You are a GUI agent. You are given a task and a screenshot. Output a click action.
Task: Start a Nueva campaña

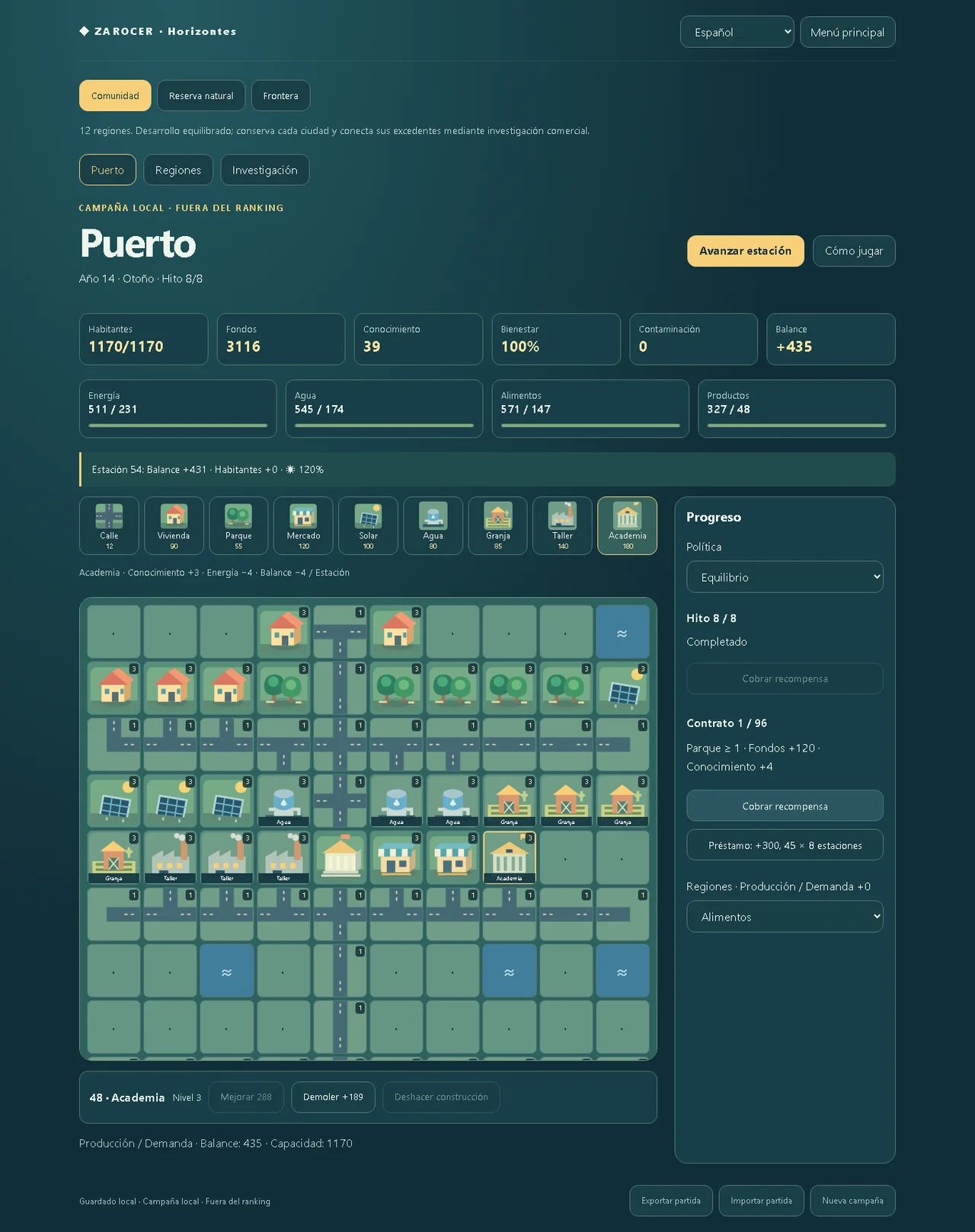point(852,1201)
